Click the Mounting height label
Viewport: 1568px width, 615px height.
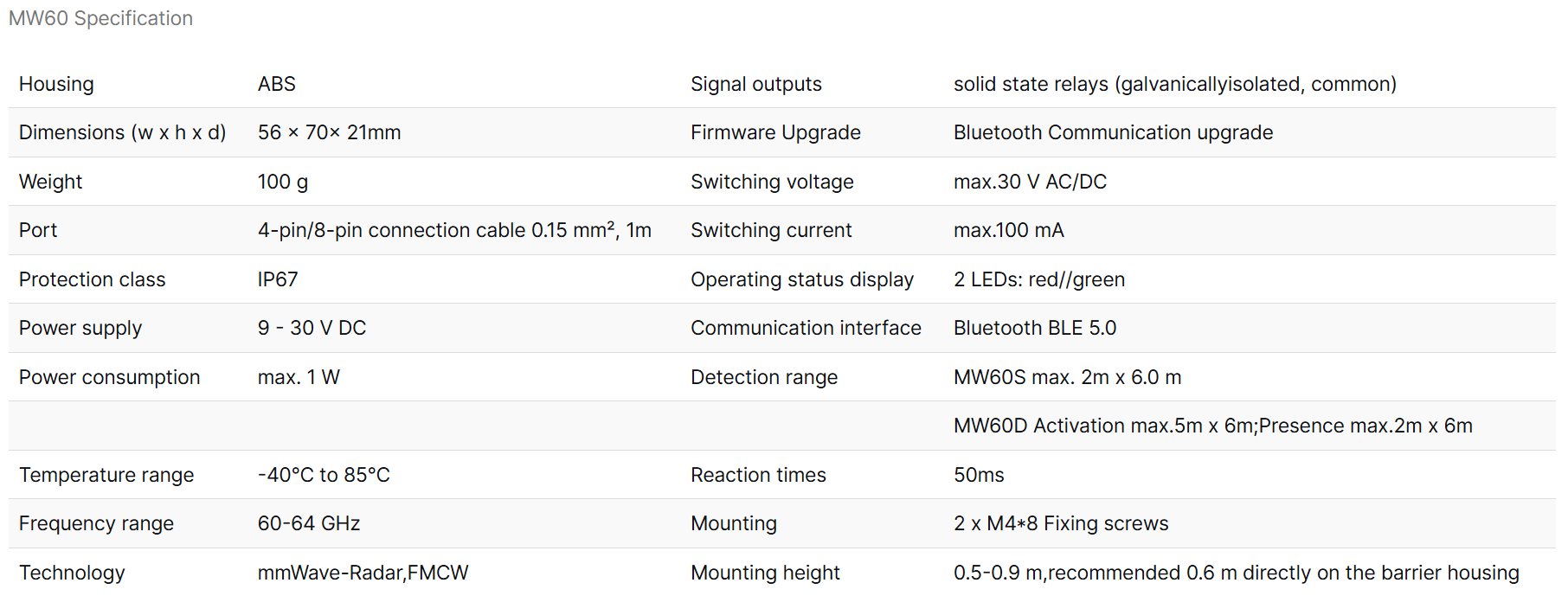pos(764,573)
